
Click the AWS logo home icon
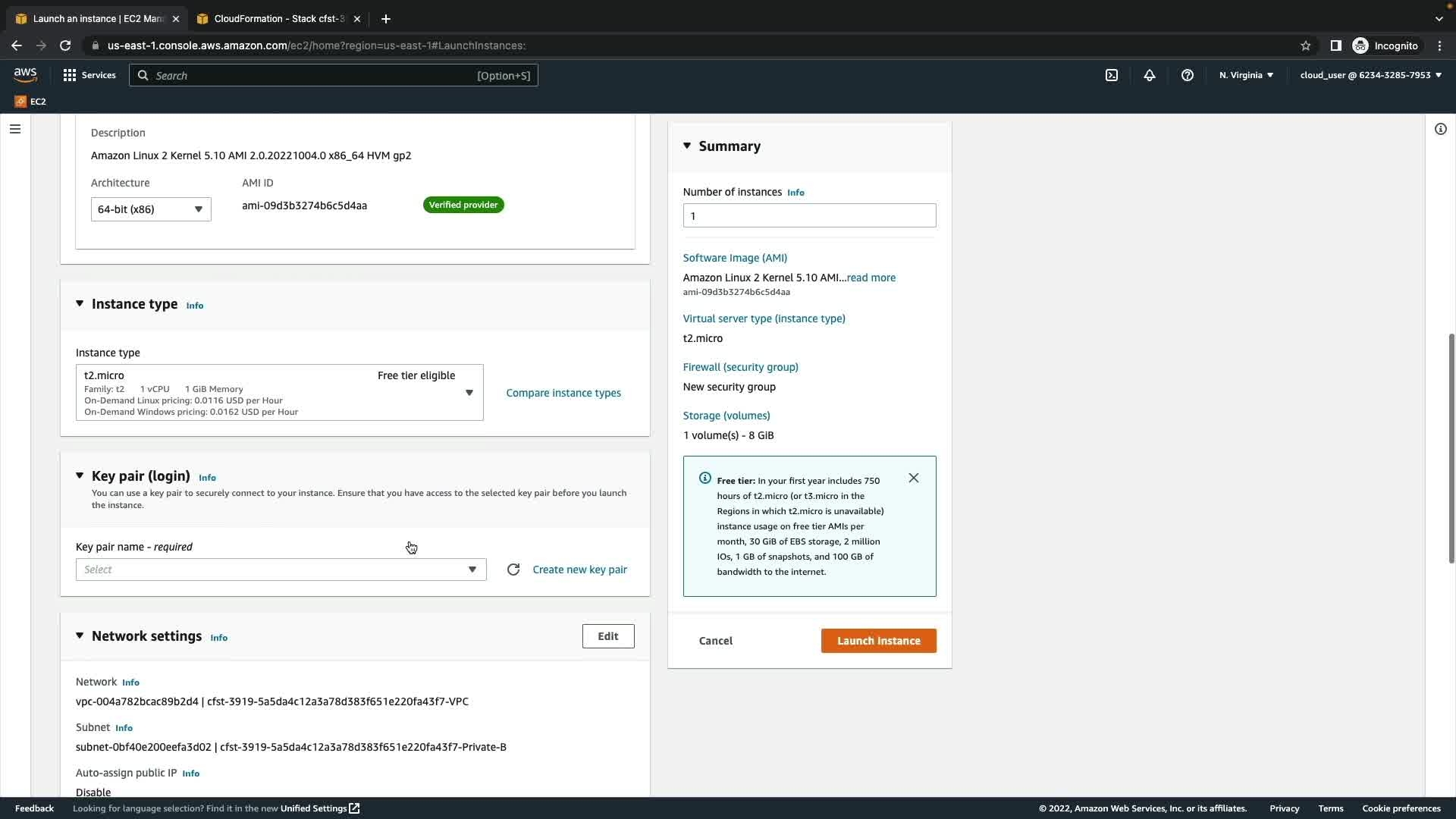[25, 74]
